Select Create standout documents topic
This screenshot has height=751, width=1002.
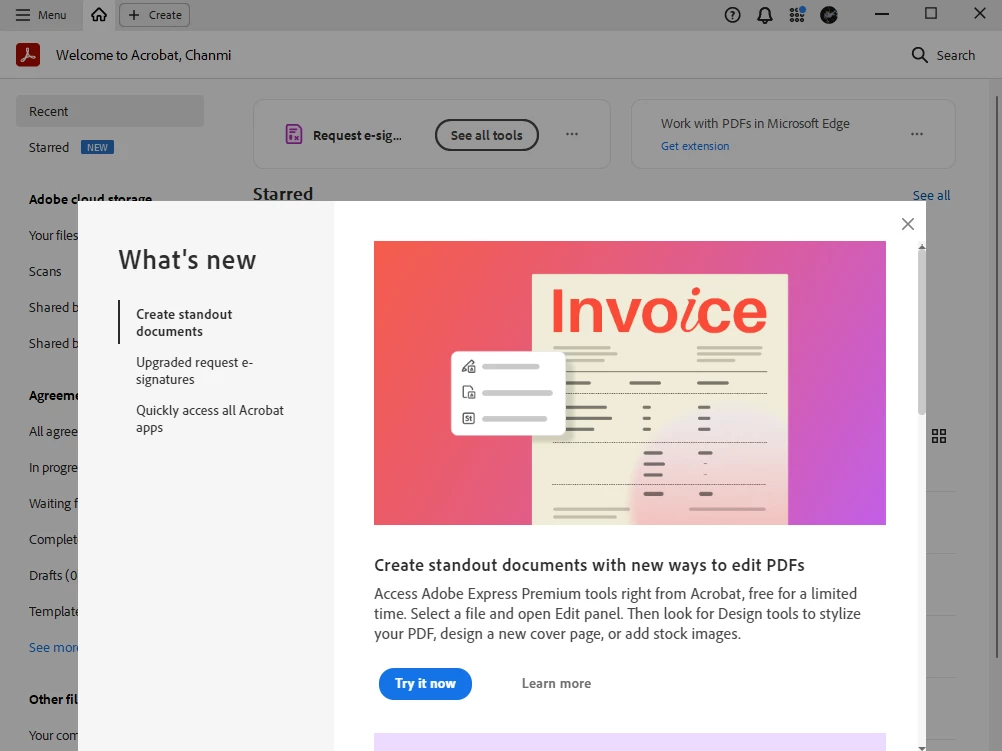click(x=184, y=323)
